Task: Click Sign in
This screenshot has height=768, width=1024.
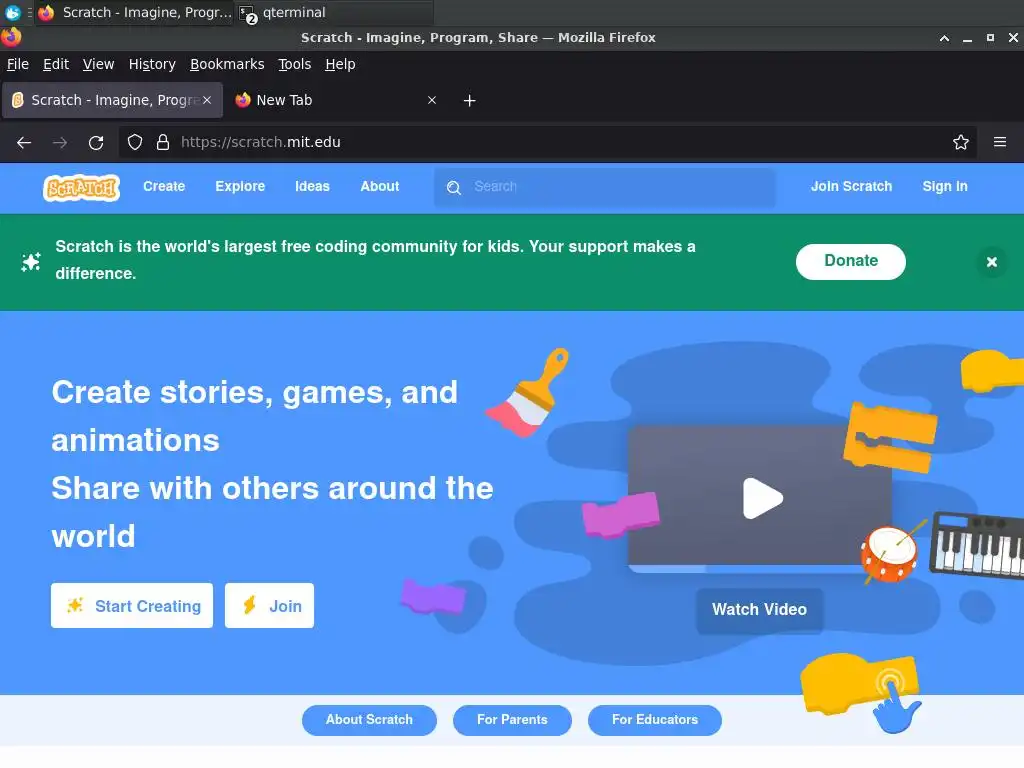Action: [x=944, y=187]
